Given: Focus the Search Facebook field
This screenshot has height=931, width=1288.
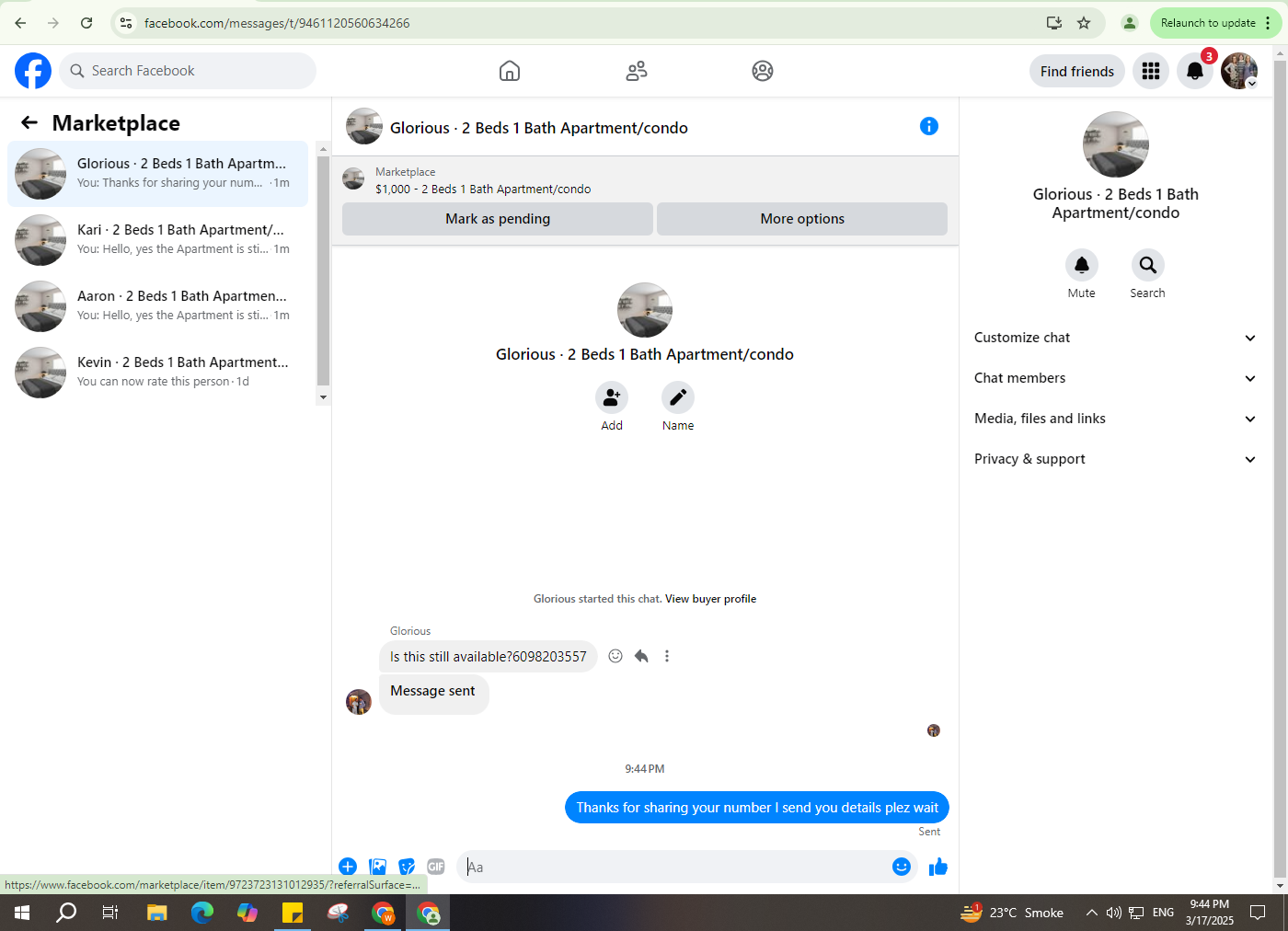Looking at the screenshot, I should tap(188, 71).
